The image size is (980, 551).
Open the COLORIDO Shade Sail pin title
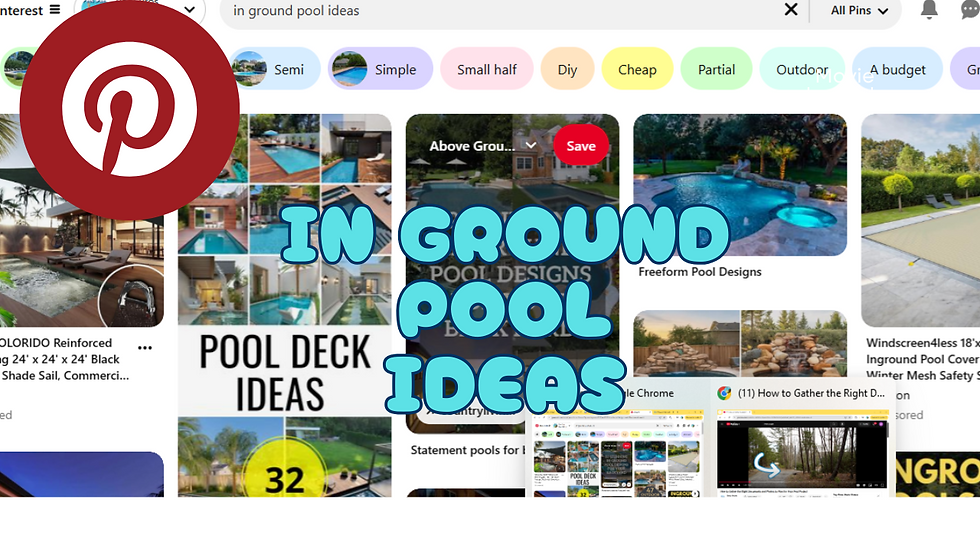(x=65, y=359)
